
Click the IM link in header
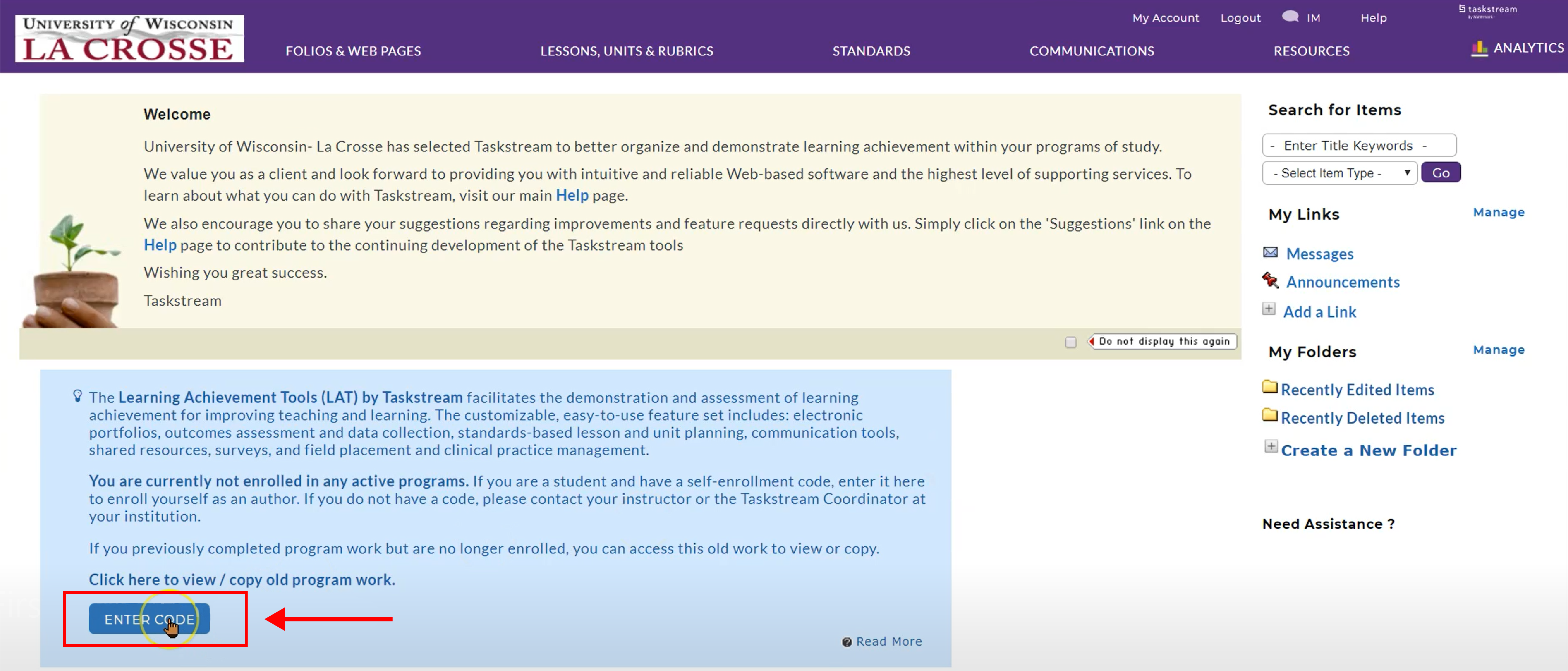[1313, 18]
